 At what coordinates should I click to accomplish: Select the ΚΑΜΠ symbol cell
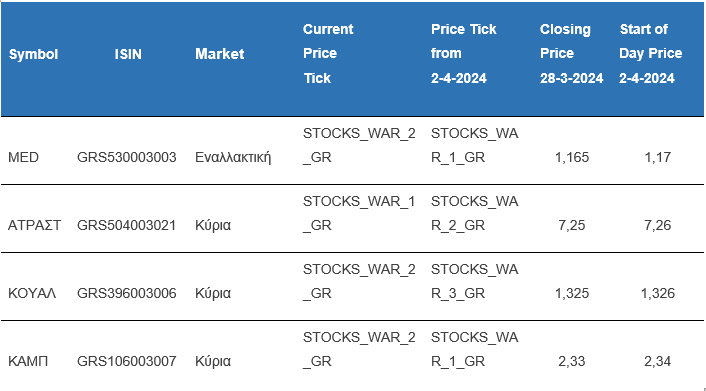(28, 361)
